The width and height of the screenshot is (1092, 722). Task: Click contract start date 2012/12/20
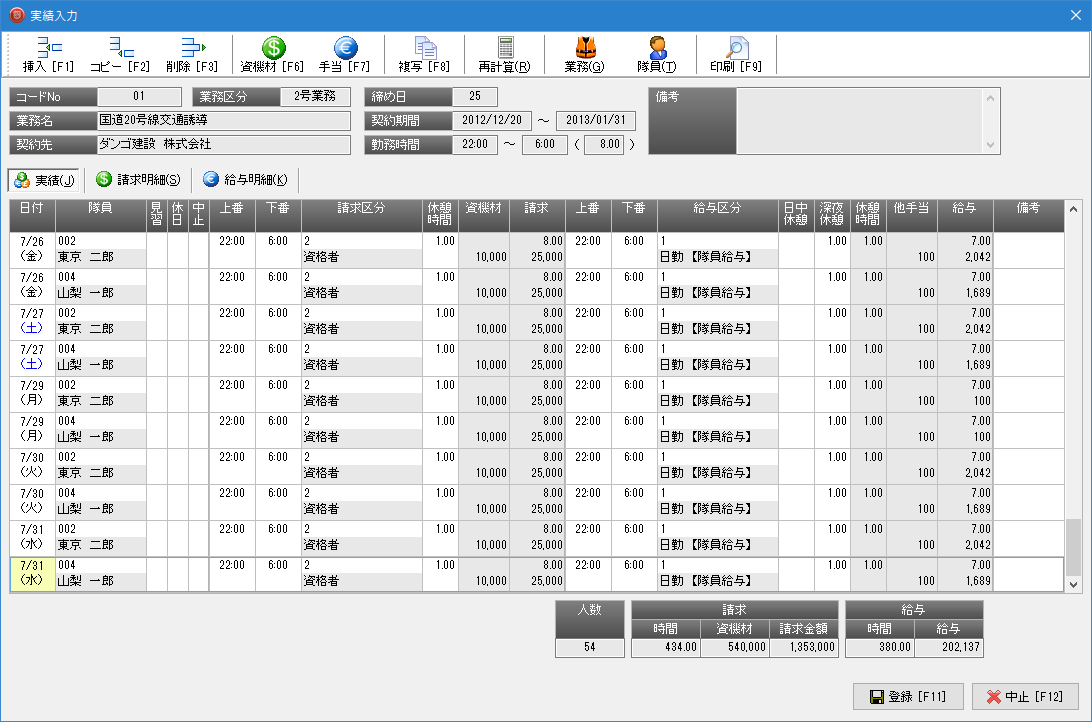pyautogui.click(x=492, y=120)
